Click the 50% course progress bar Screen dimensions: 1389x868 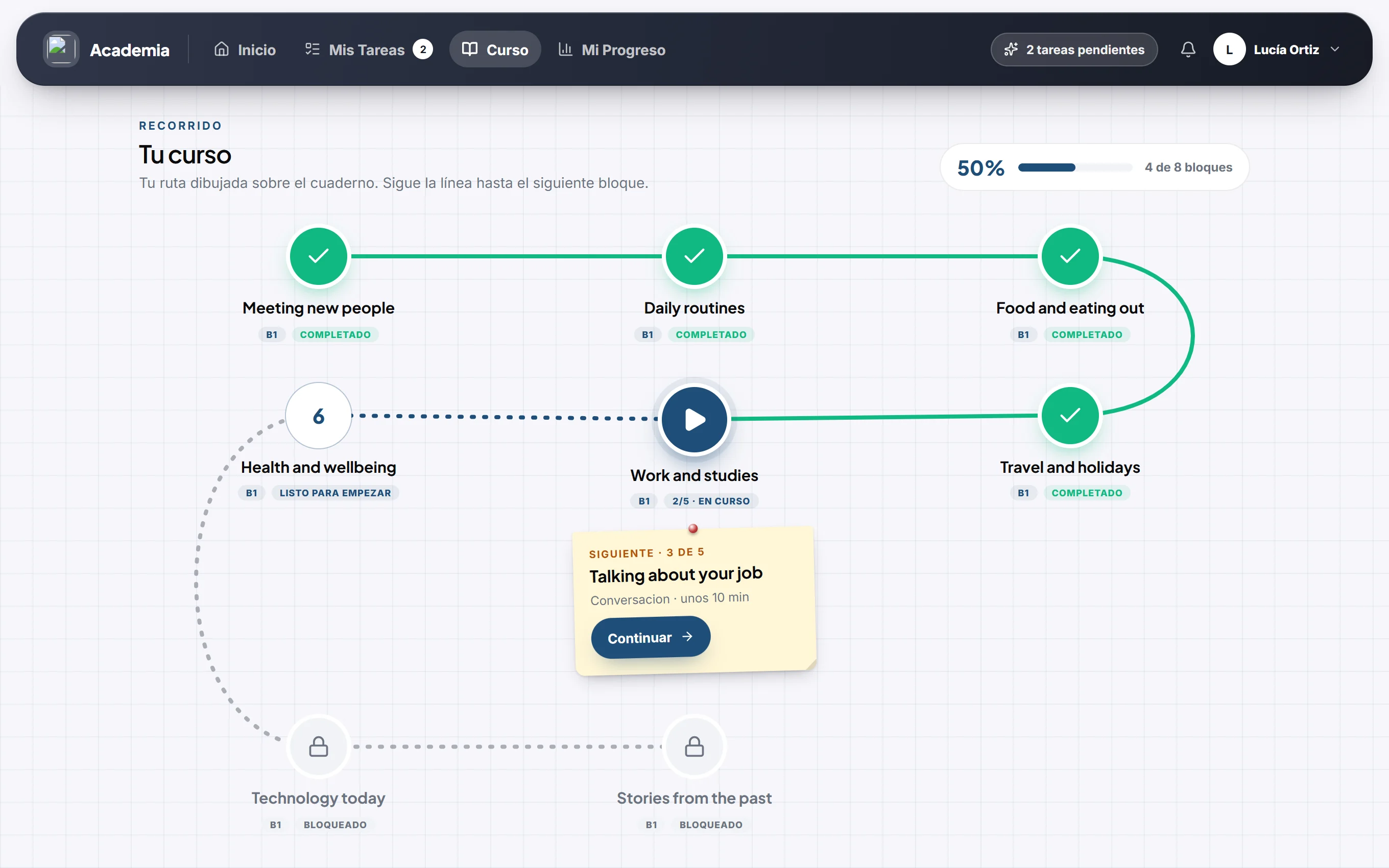tap(1075, 167)
